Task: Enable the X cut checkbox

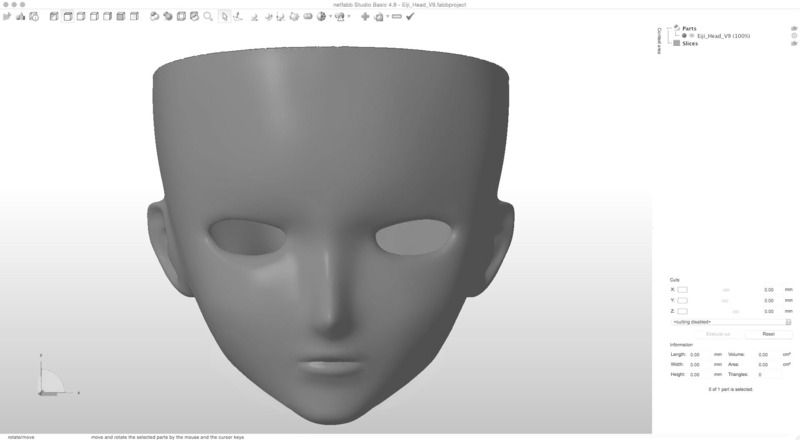Action: (682, 290)
